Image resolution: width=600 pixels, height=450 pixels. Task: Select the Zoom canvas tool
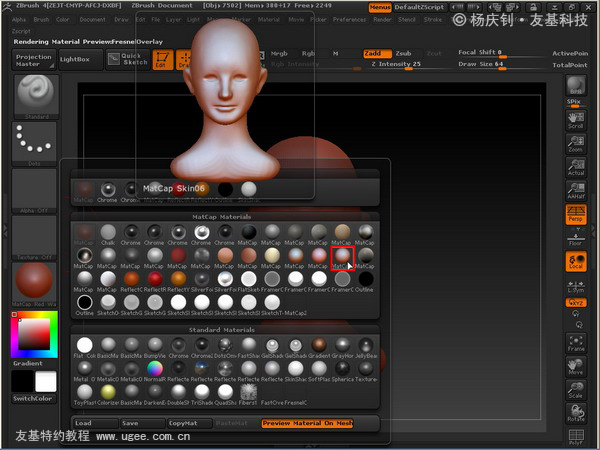coord(576,144)
